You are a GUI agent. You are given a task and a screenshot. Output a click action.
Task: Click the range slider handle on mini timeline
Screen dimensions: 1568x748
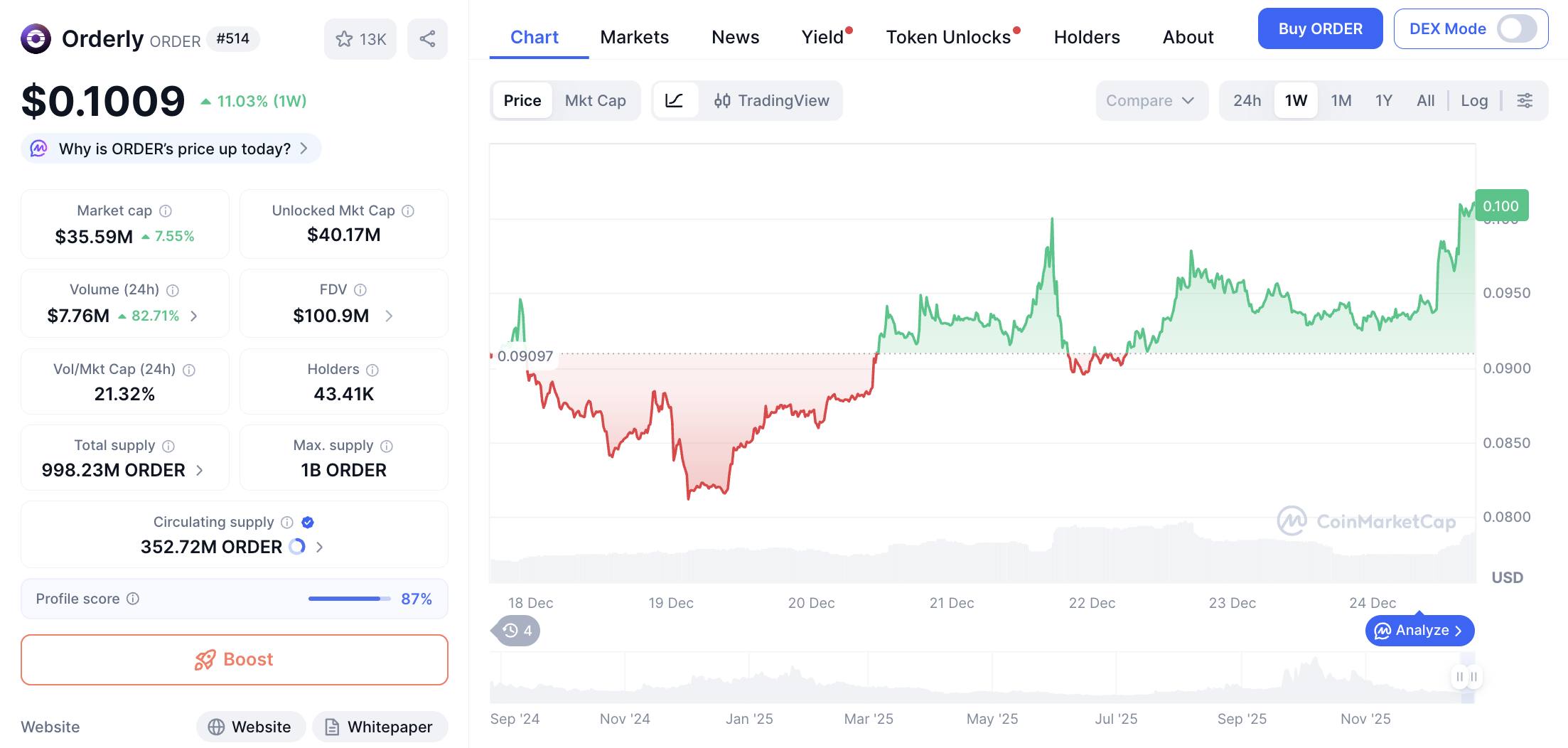(x=1466, y=677)
